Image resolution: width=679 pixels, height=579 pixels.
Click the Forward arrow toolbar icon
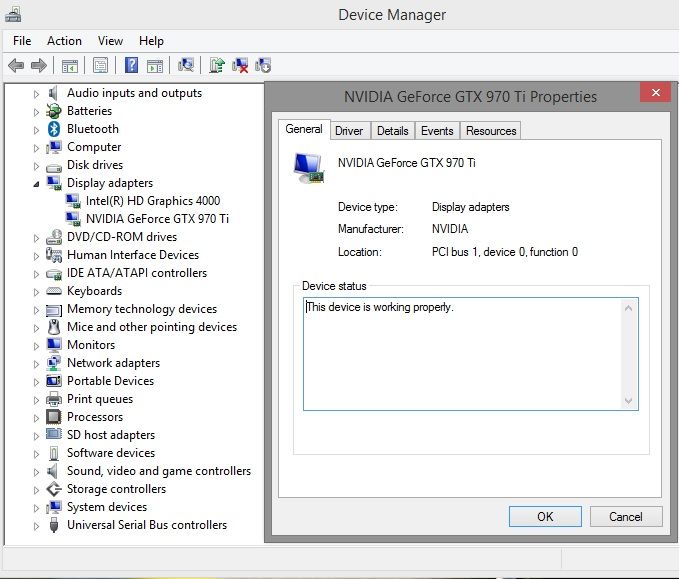click(x=39, y=66)
